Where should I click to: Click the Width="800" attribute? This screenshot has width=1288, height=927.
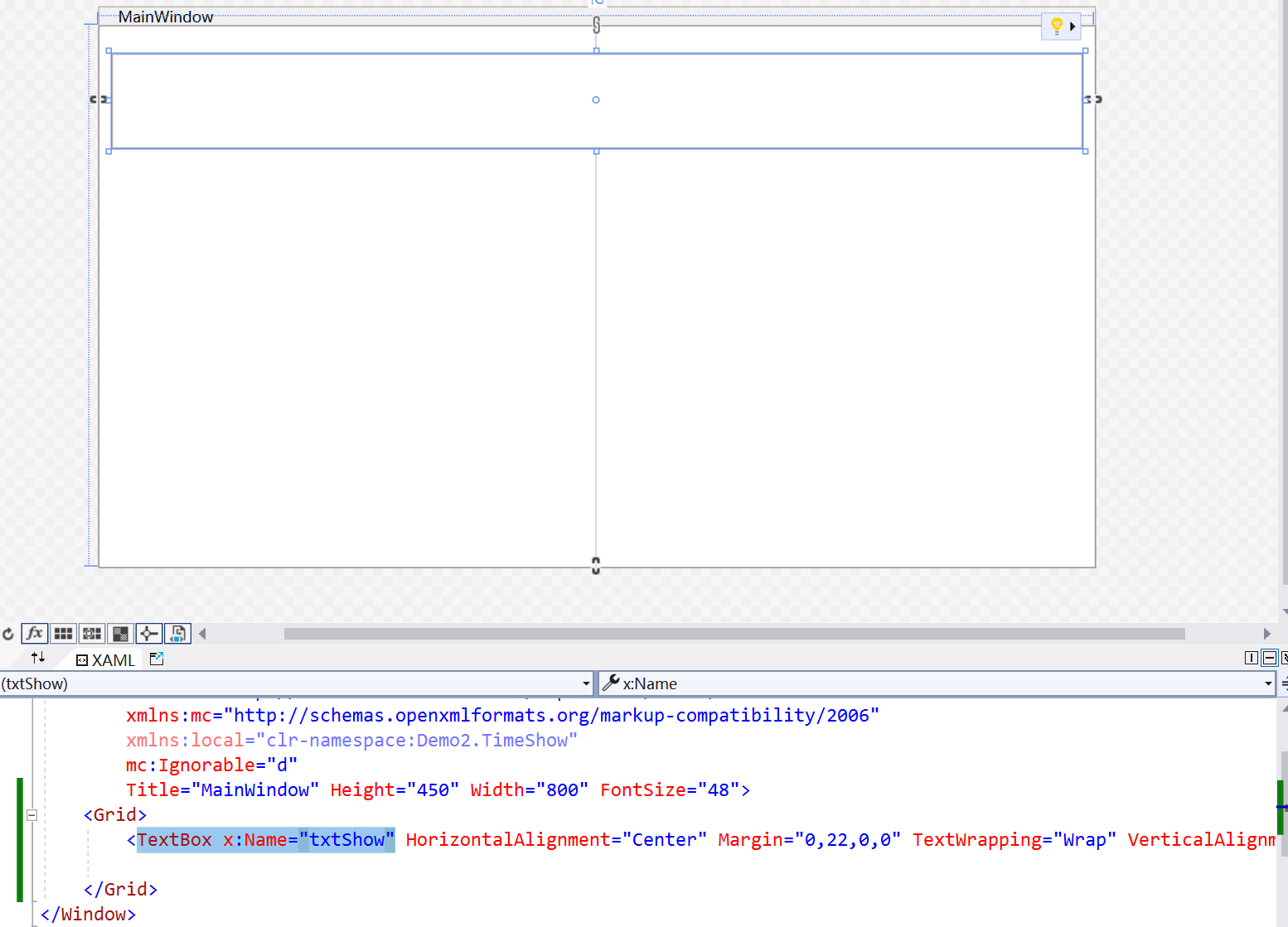(530, 790)
